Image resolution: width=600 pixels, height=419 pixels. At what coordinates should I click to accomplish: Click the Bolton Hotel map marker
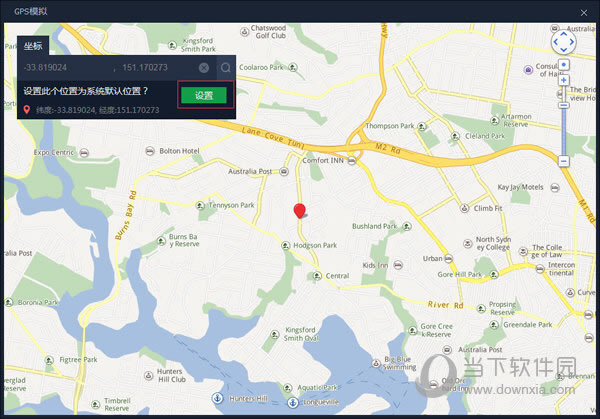point(150,151)
